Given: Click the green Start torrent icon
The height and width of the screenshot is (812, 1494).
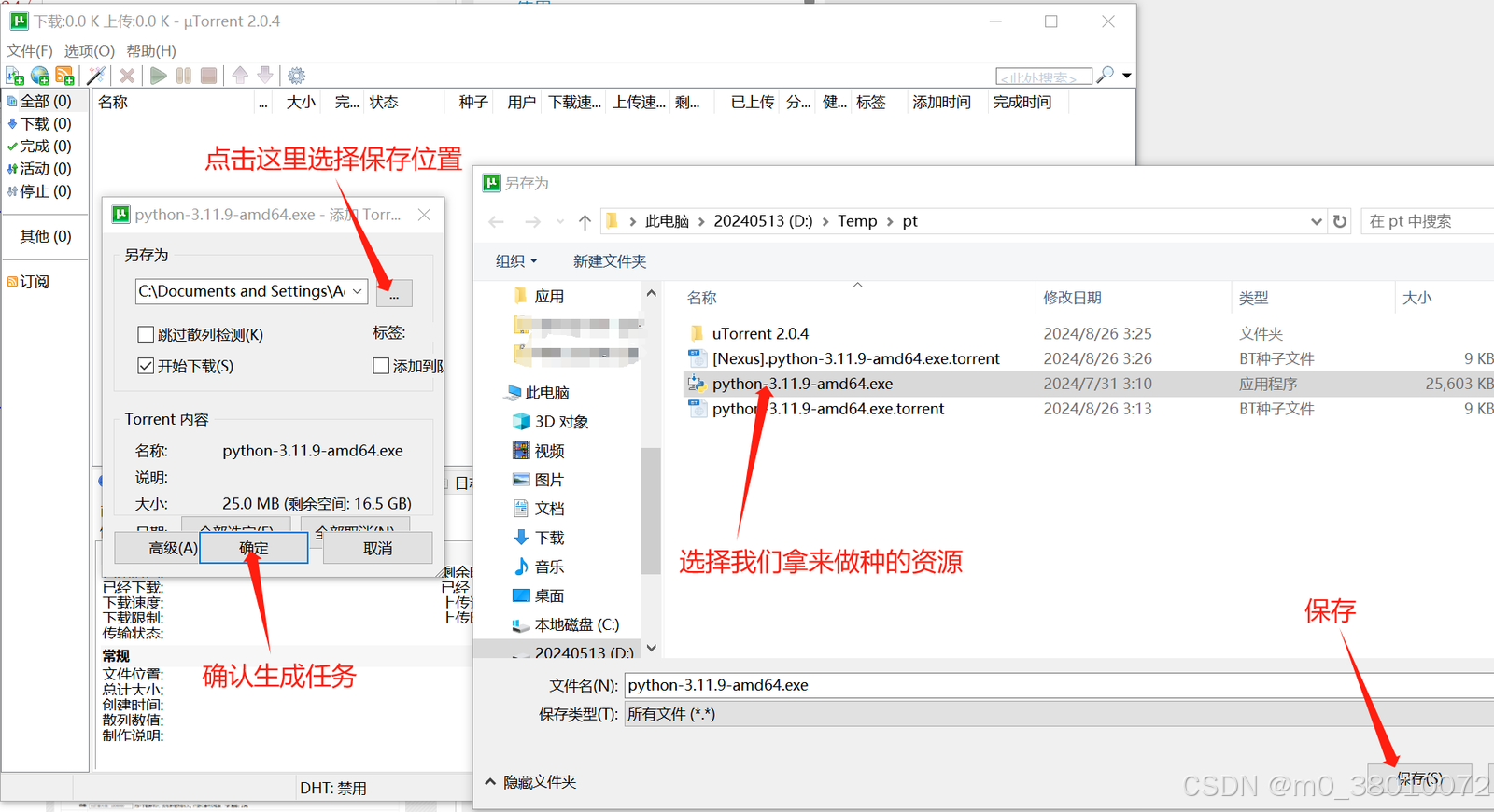Looking at the screenshot, I should point(159,76).
